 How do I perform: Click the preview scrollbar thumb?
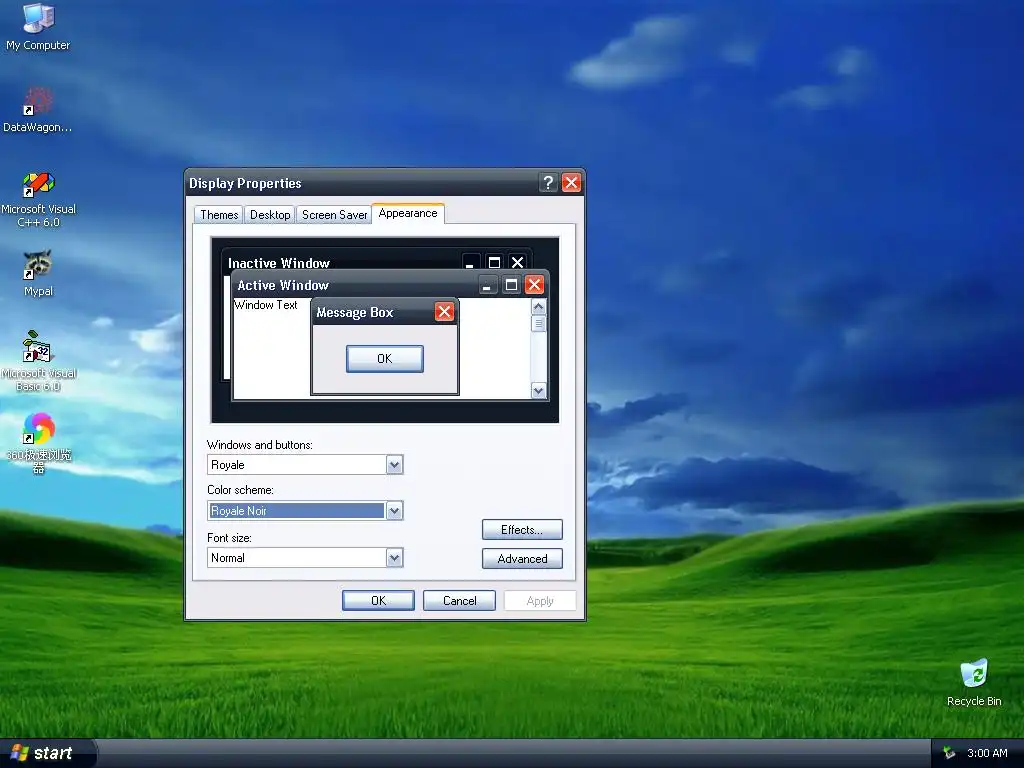coord(538,323)
